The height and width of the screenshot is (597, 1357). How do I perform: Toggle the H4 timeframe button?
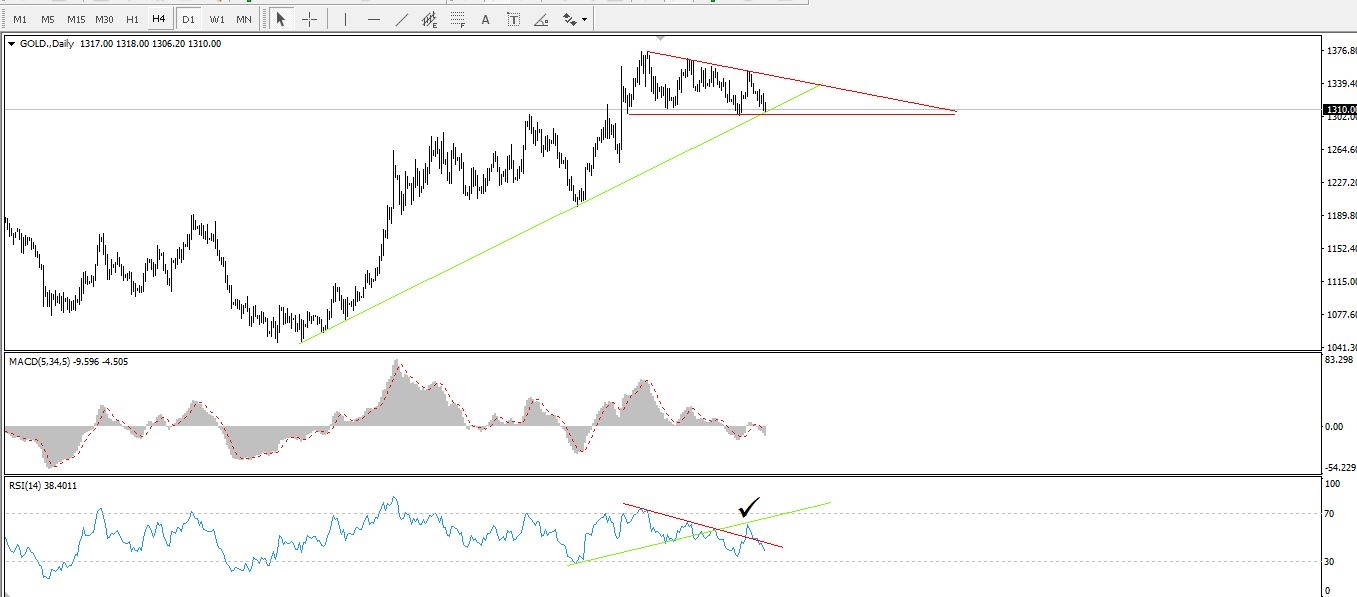(x=158, y=19)
